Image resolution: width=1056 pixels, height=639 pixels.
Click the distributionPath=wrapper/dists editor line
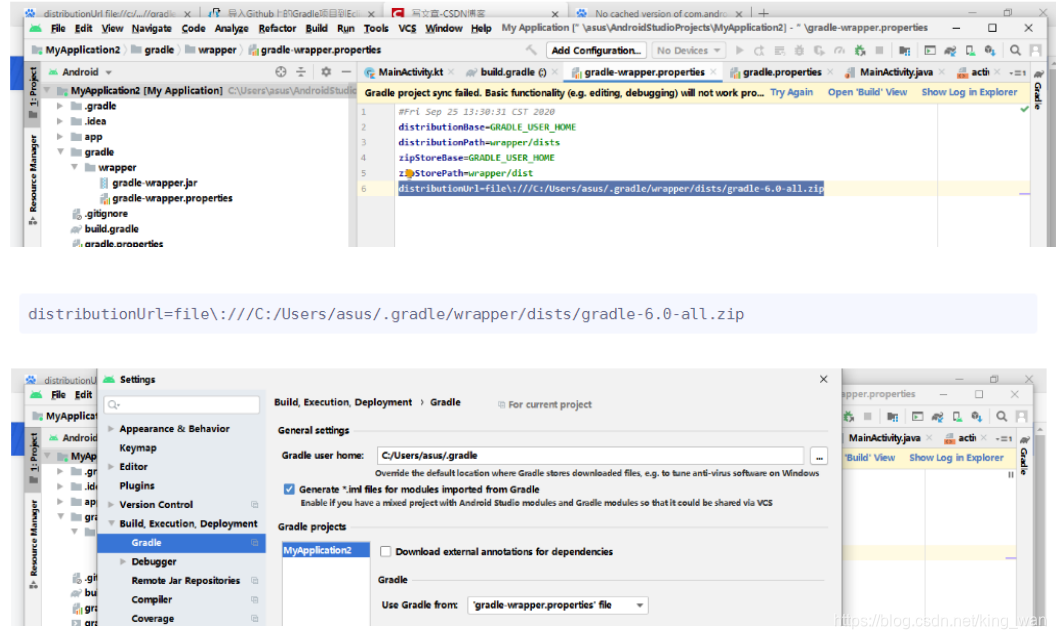coord(479,142)
